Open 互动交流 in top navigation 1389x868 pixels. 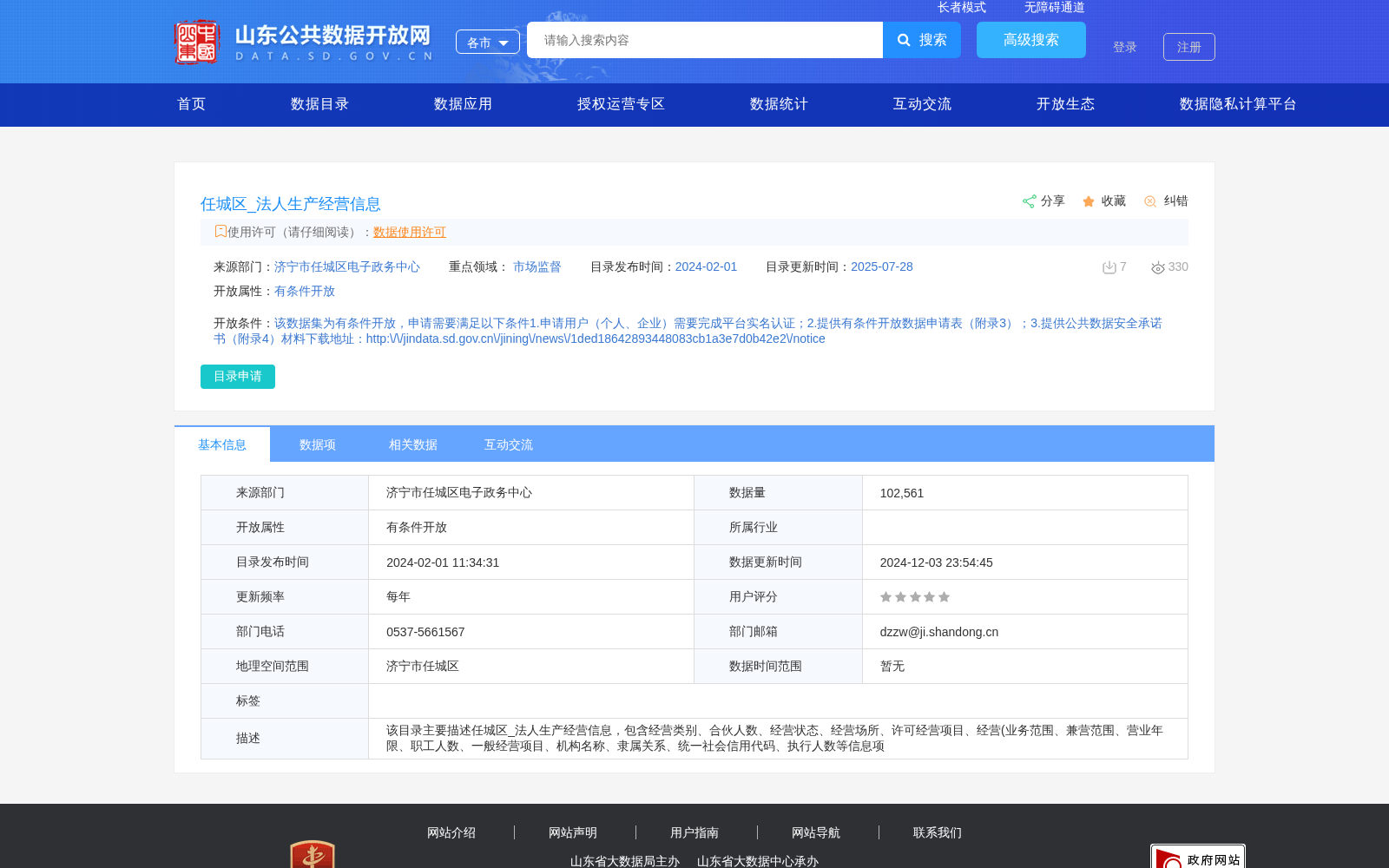pyautogui.click(x=922, y=104)
